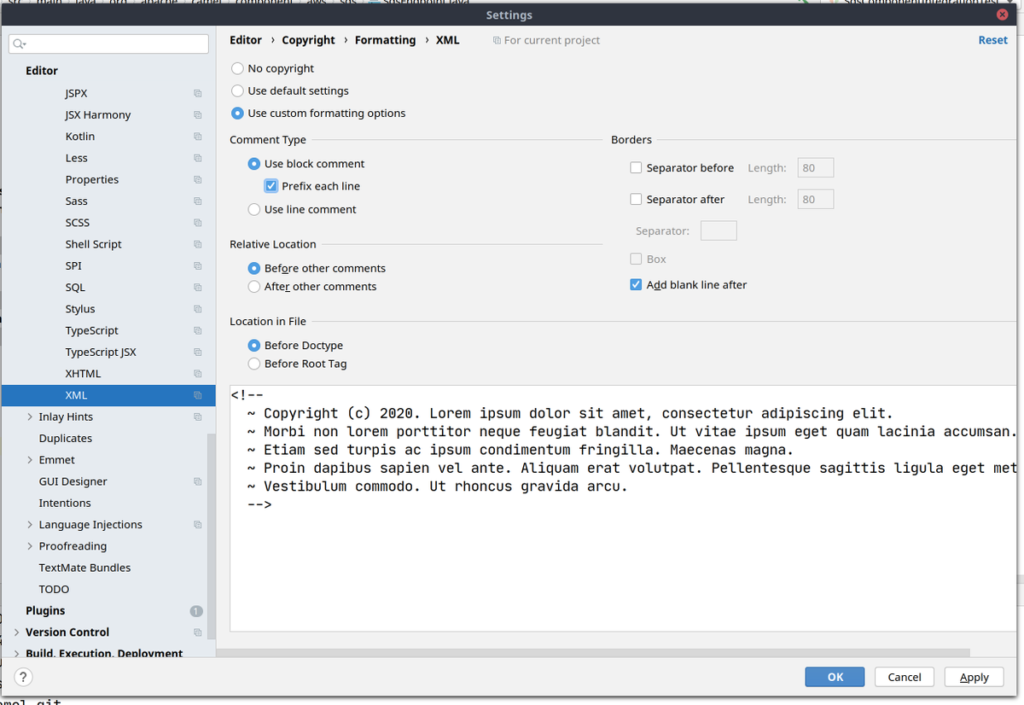Click the project-level icon beside Stylus
The width and height of the screenshot is (1024, 705).
pos(198,309)
